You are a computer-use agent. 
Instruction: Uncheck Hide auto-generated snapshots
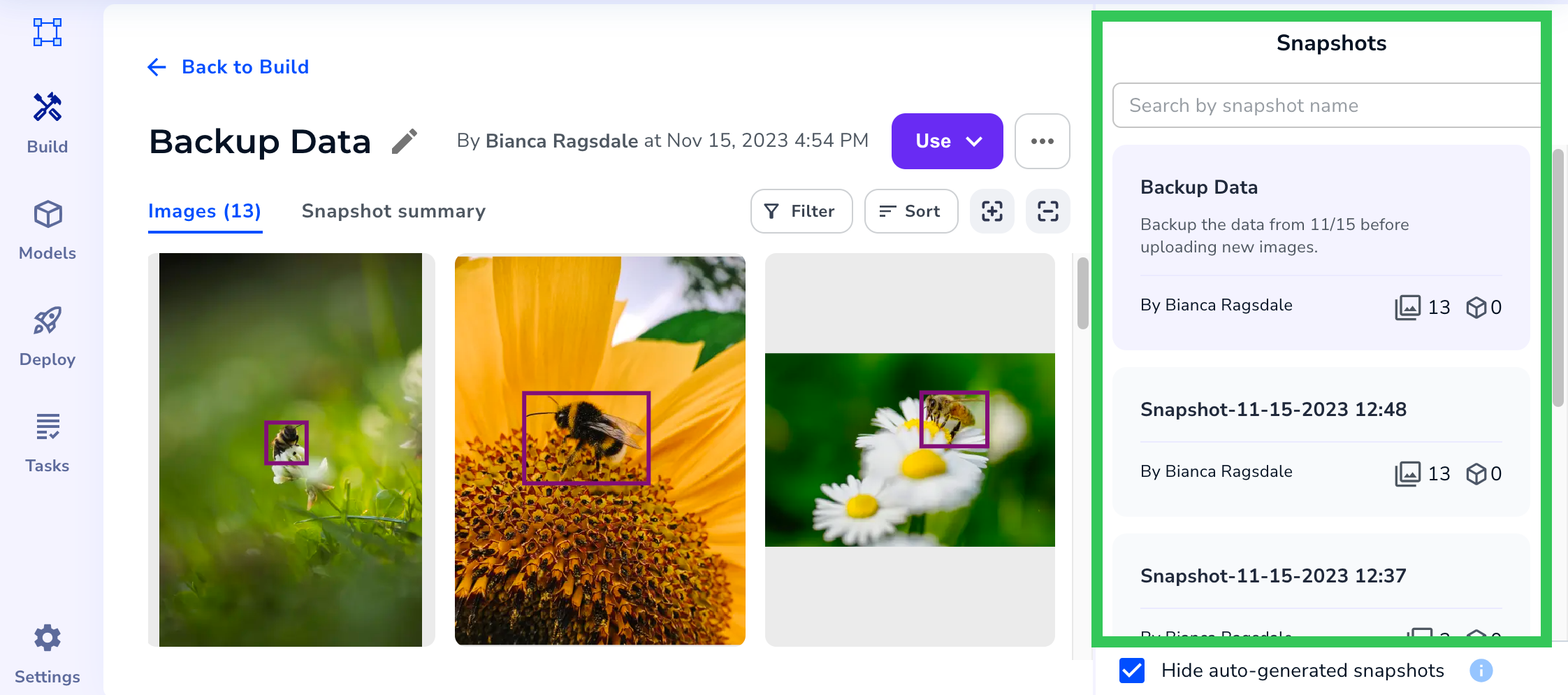pos(1132,671)
